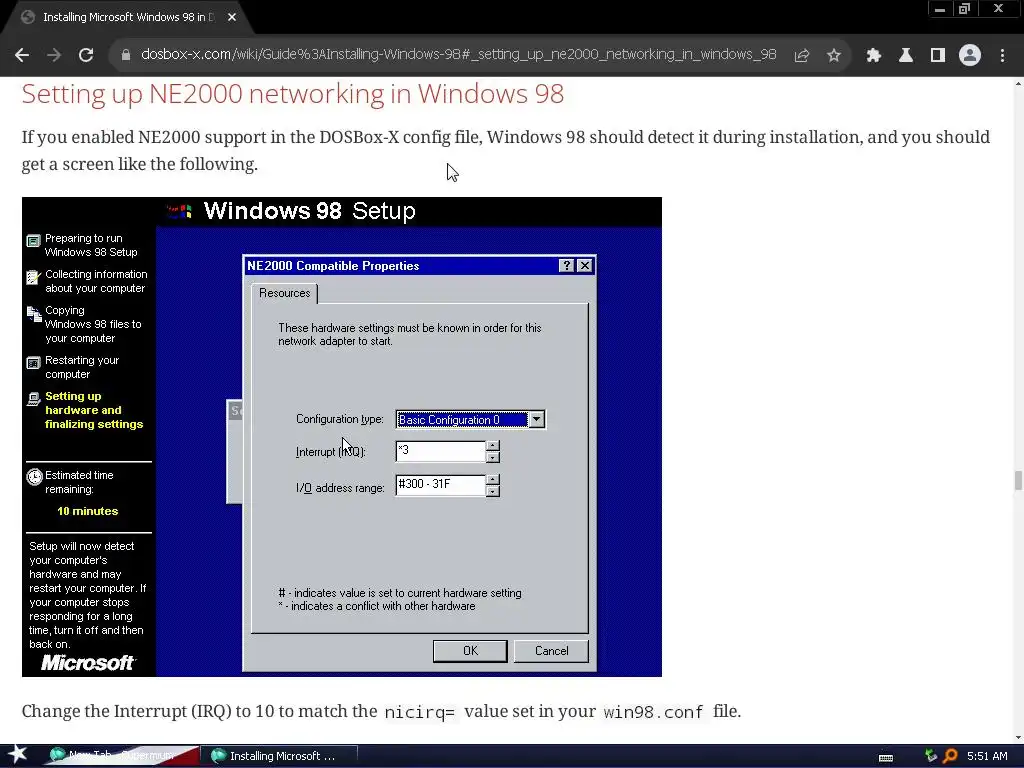The width and height of the screenshot is (1024, 768).
Task: Click the scrollbar down arrow
Action: click(x=1018, y=738)
